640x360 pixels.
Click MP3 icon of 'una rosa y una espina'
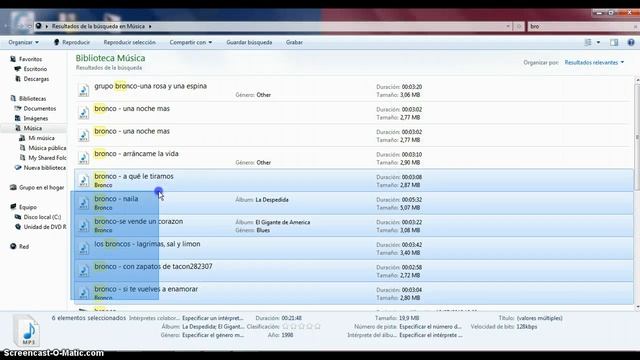pos(84,90)
